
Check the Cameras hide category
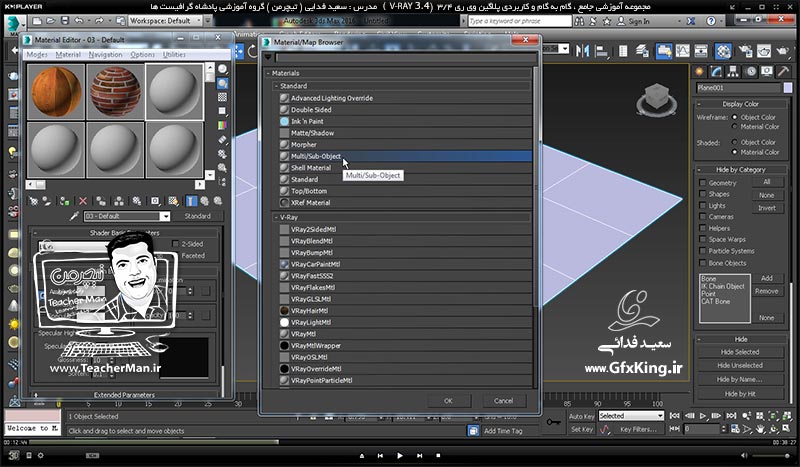(x=703, y=217)
